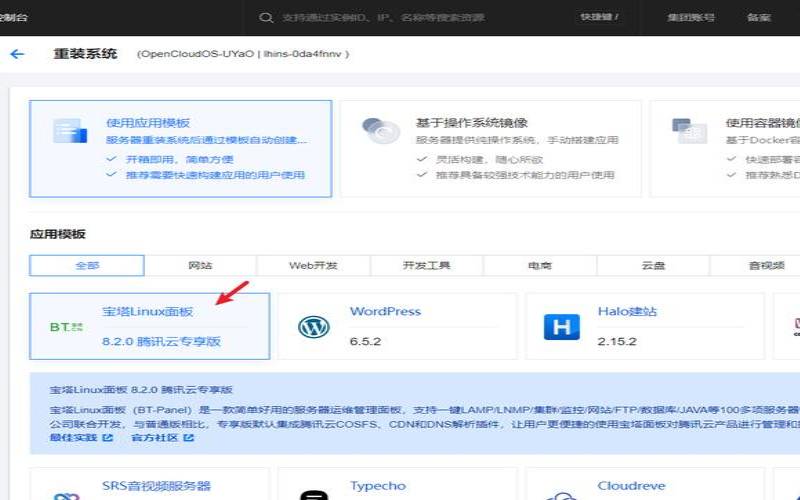This screenshot has height=500, width=800.
Task: Select the Web开发 category tab
Action: click(313, 265)
